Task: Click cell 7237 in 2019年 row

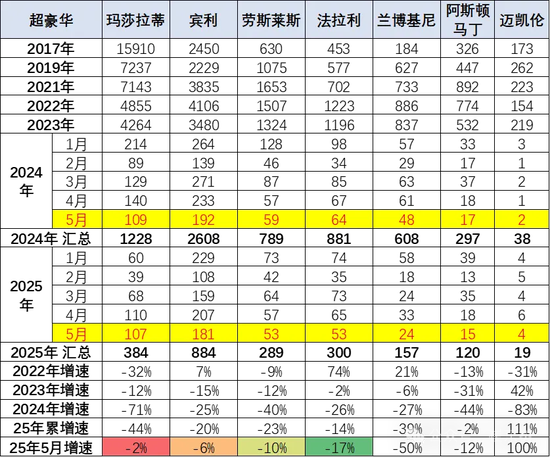Action: 136,67
